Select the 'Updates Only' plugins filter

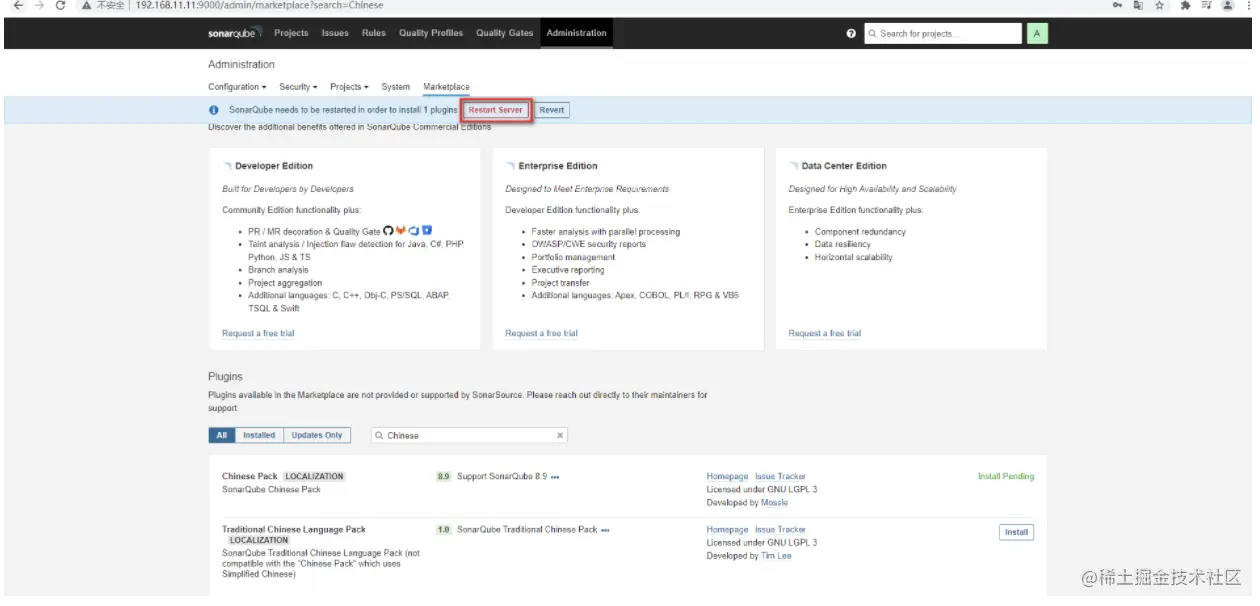point(317,435)
